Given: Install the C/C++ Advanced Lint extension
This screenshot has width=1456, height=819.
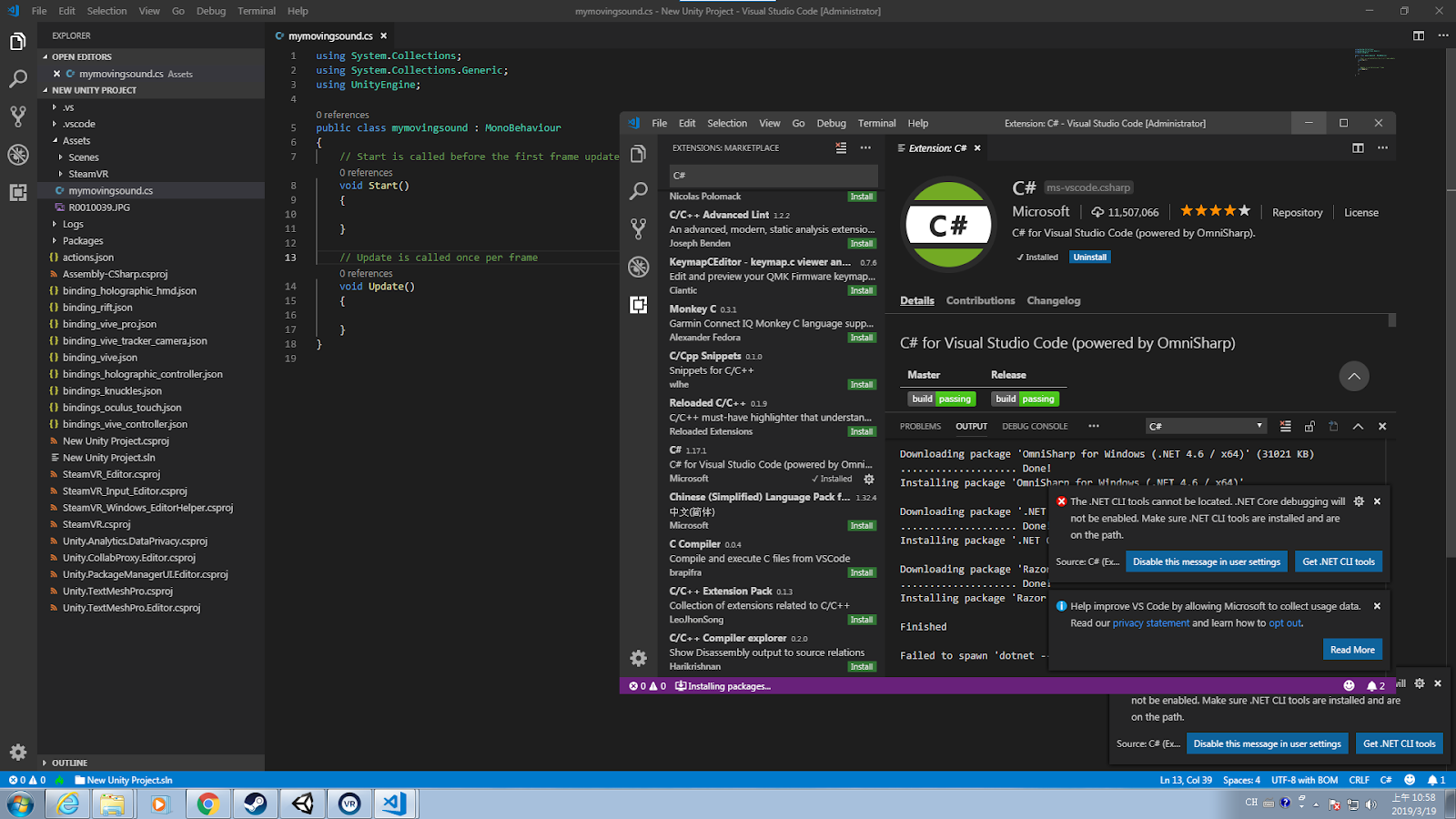Looking at the screenshot, I should [x=862, y=244].
